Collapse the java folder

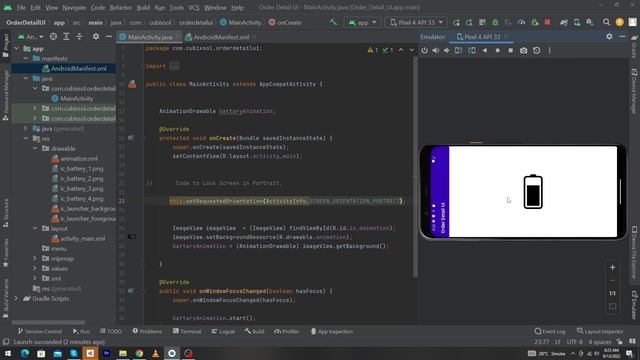tap(26, 78)
